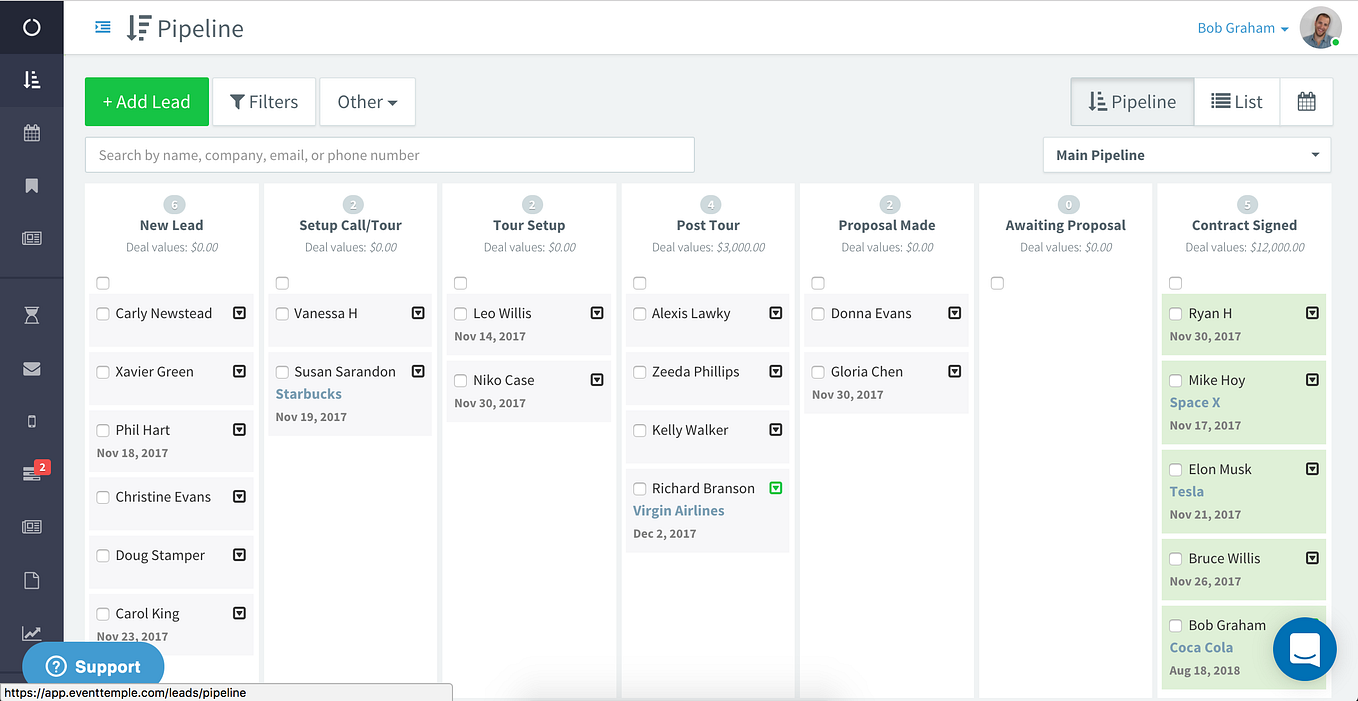The image size is (1358, 701).
Task: Click the green Add Lead button
Action: 147,102
